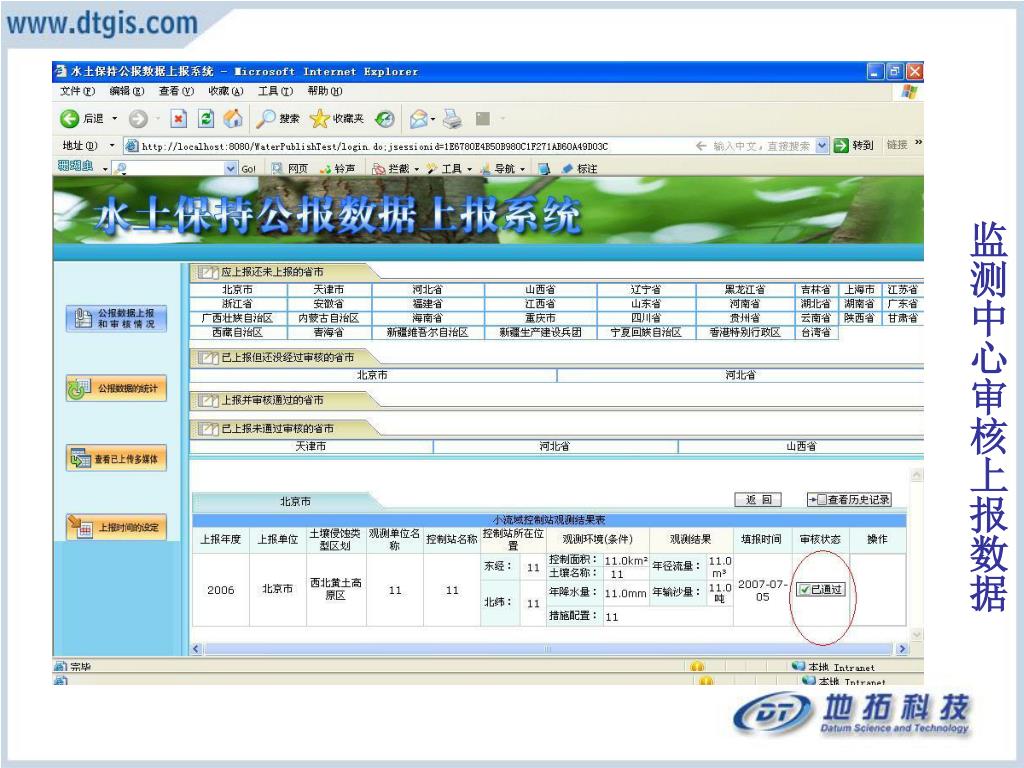Click 拦截 popup blocker icon
Viewport: 1024px width, 768px height.
pyautogui.click(x=378, y=168)
